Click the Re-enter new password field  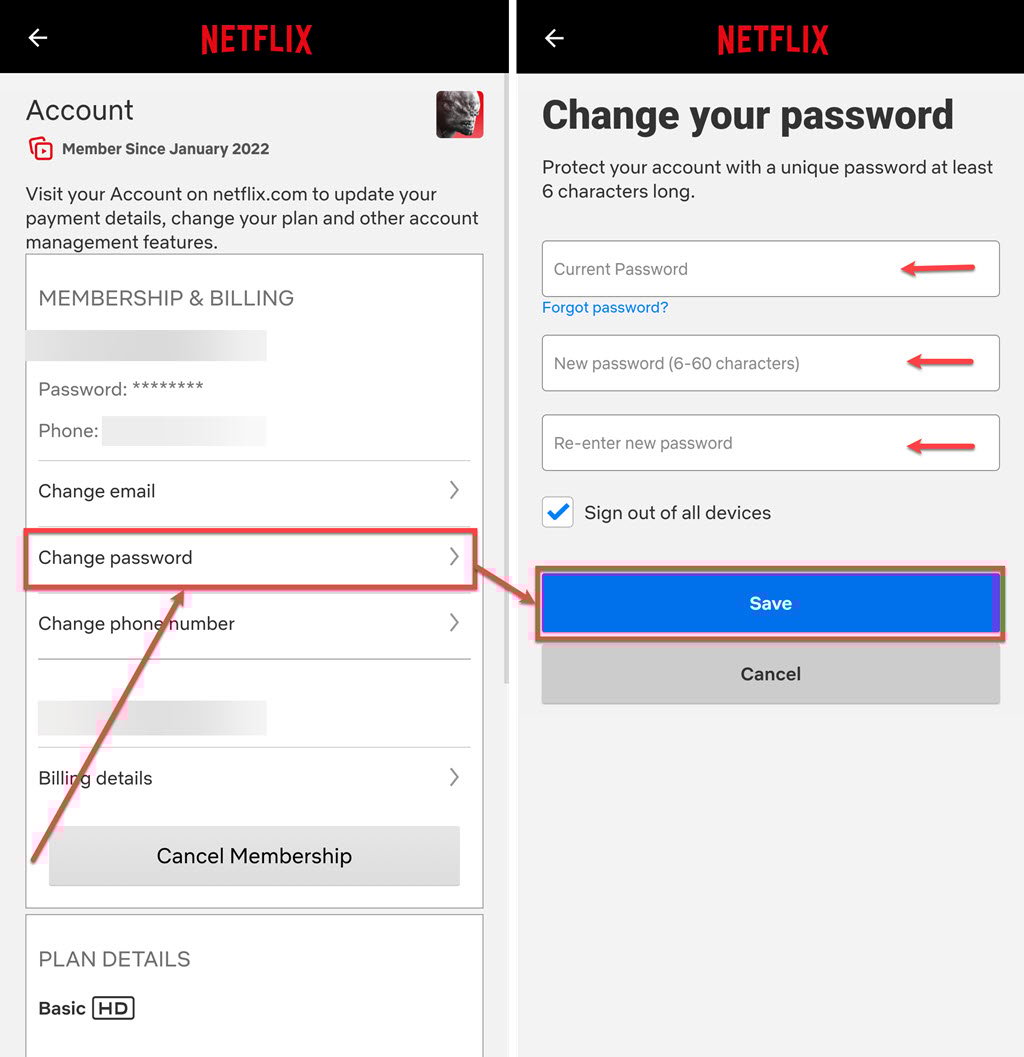[700, 442]
